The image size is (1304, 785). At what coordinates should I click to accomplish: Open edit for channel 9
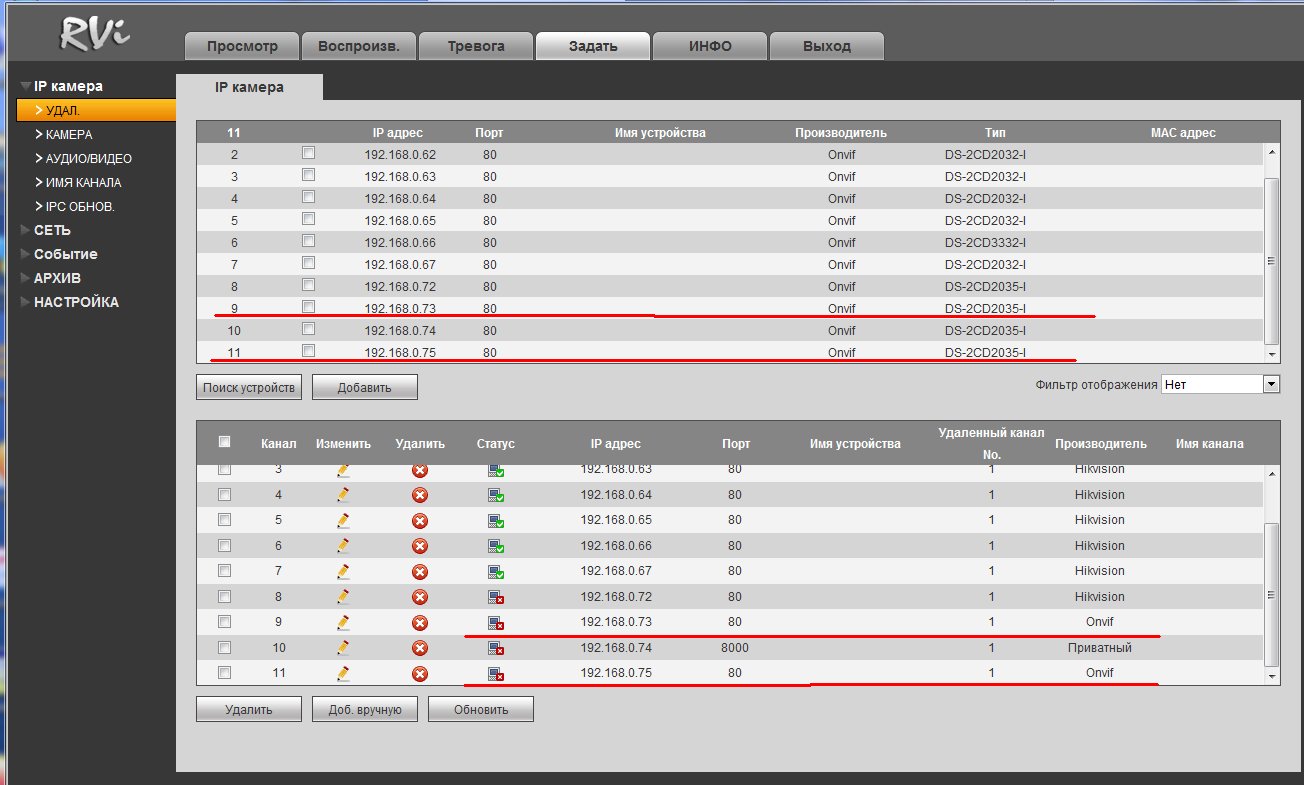(343, 622)
